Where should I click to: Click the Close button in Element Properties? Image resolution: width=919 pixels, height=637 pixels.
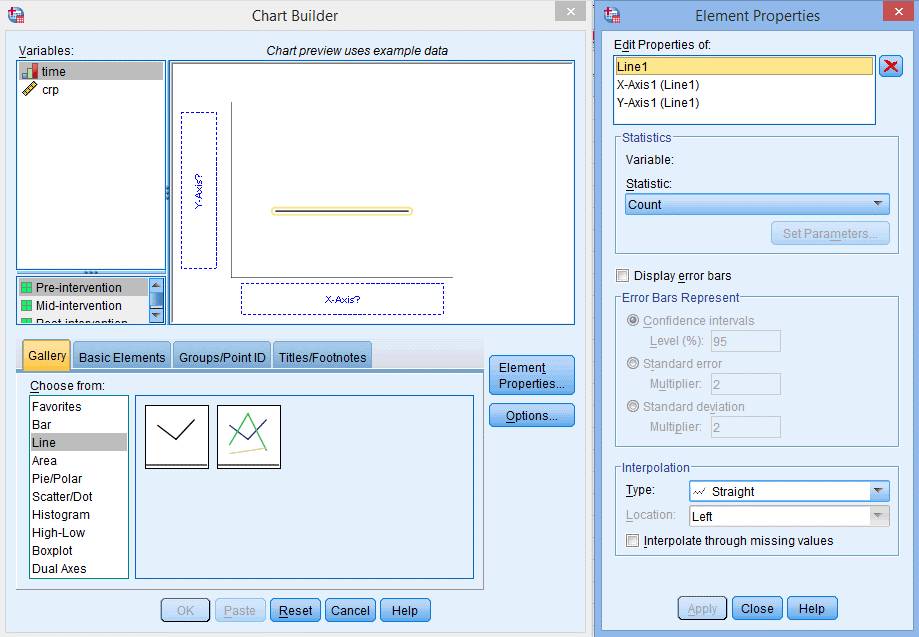757,608
